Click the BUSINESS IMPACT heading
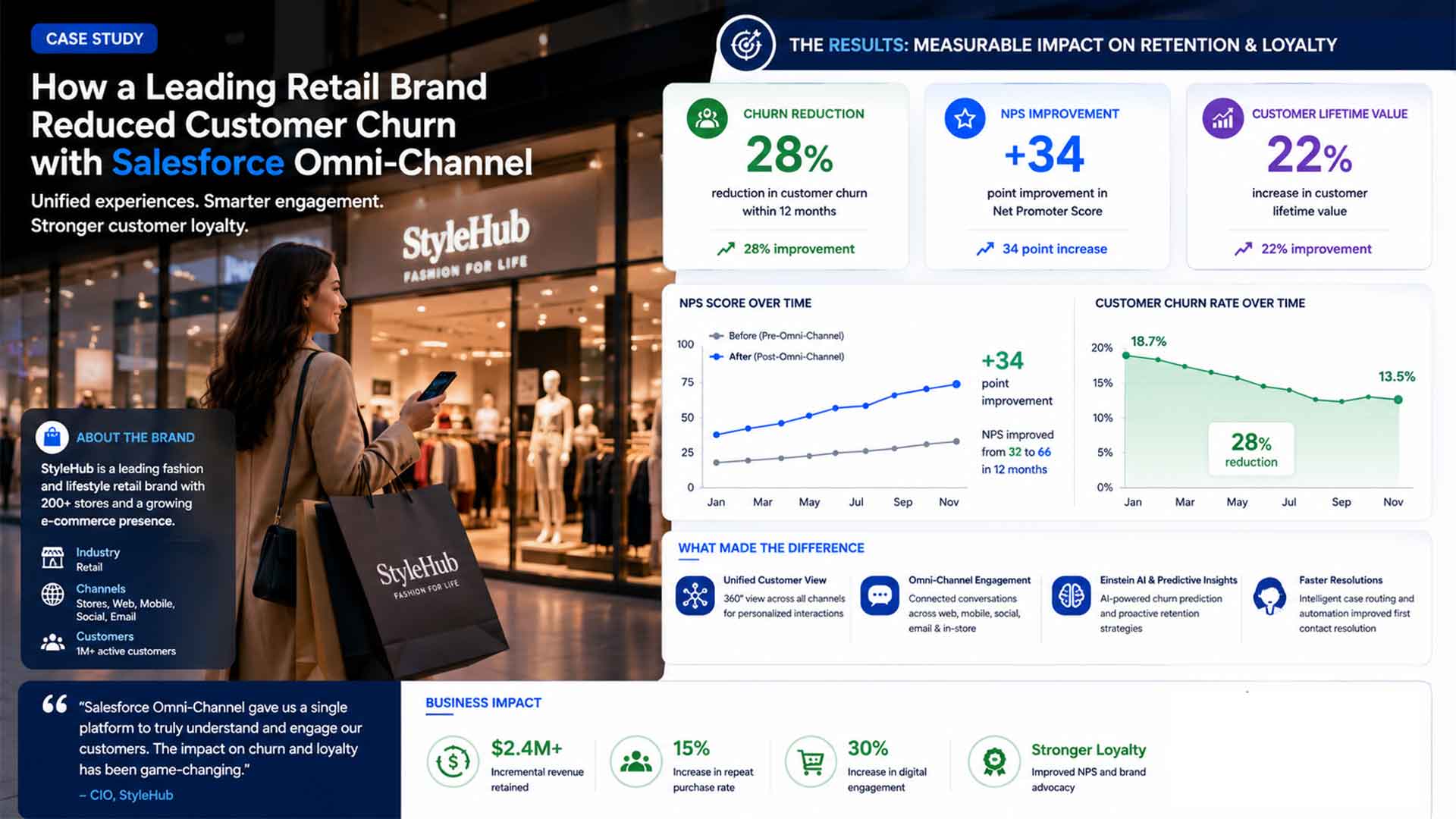This screenshot has height=819, width=1456. [x=483, y=703]
